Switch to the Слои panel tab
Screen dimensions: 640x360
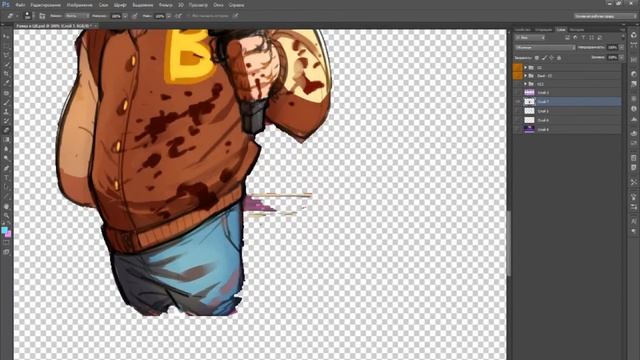pos(561,30)
